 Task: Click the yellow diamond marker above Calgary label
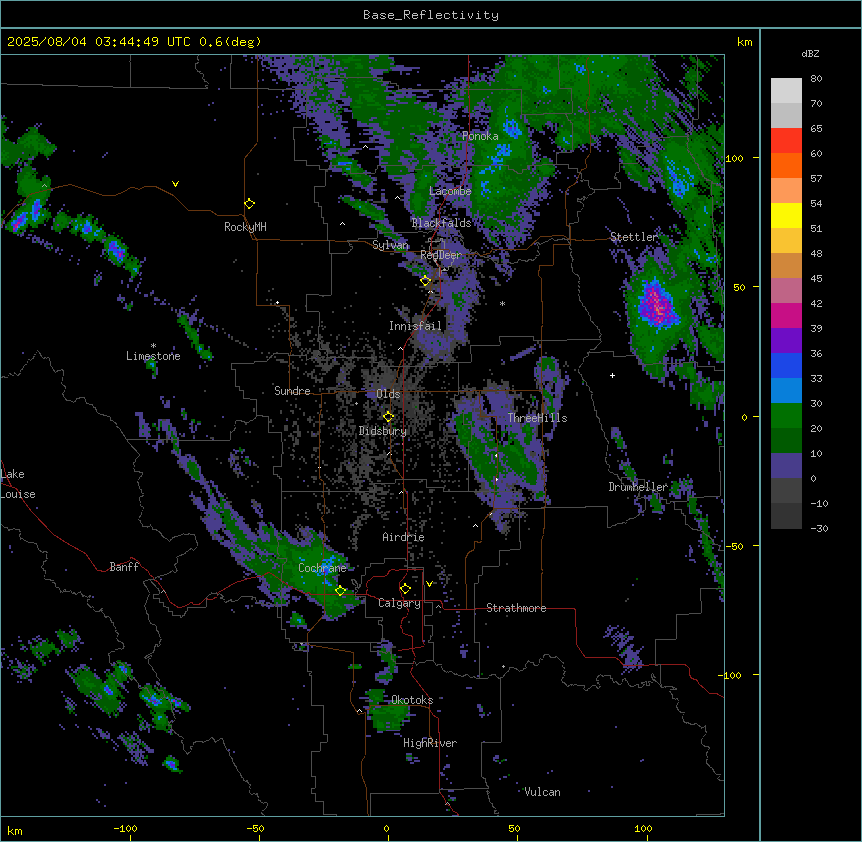(405, 589)
